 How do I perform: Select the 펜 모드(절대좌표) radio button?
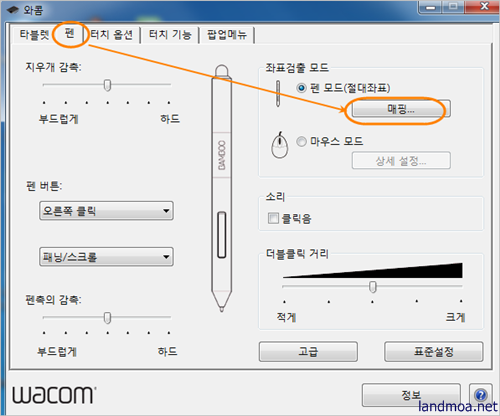click(301, 88)
